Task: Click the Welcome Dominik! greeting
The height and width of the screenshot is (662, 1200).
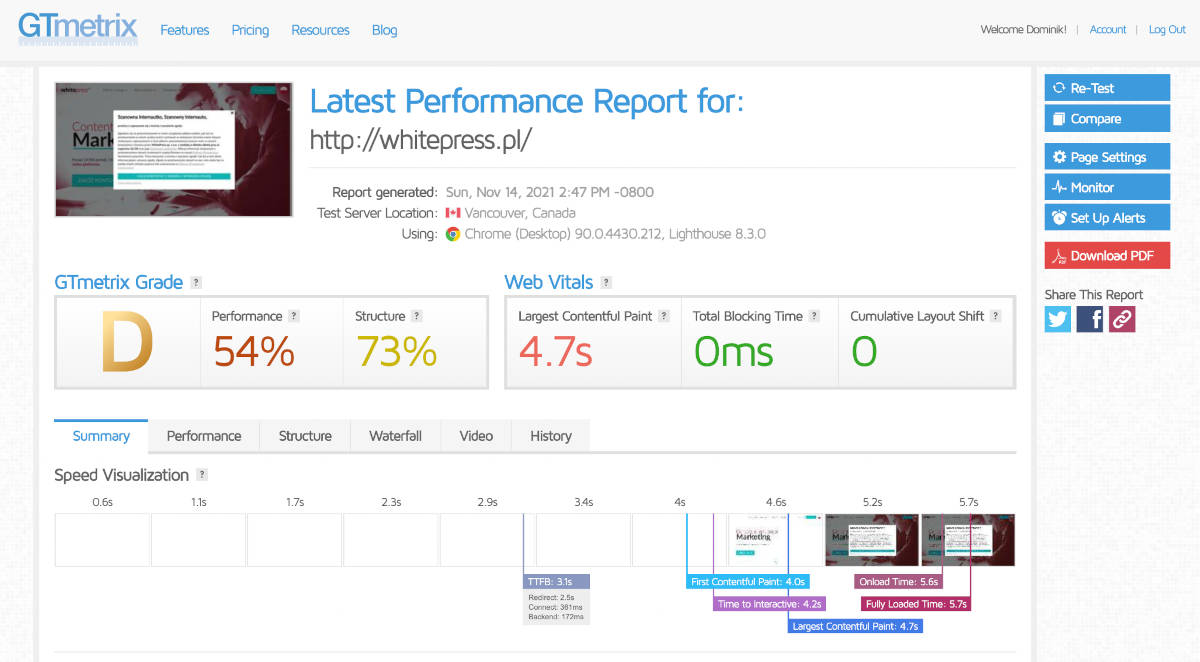Action: [1023, 30]
